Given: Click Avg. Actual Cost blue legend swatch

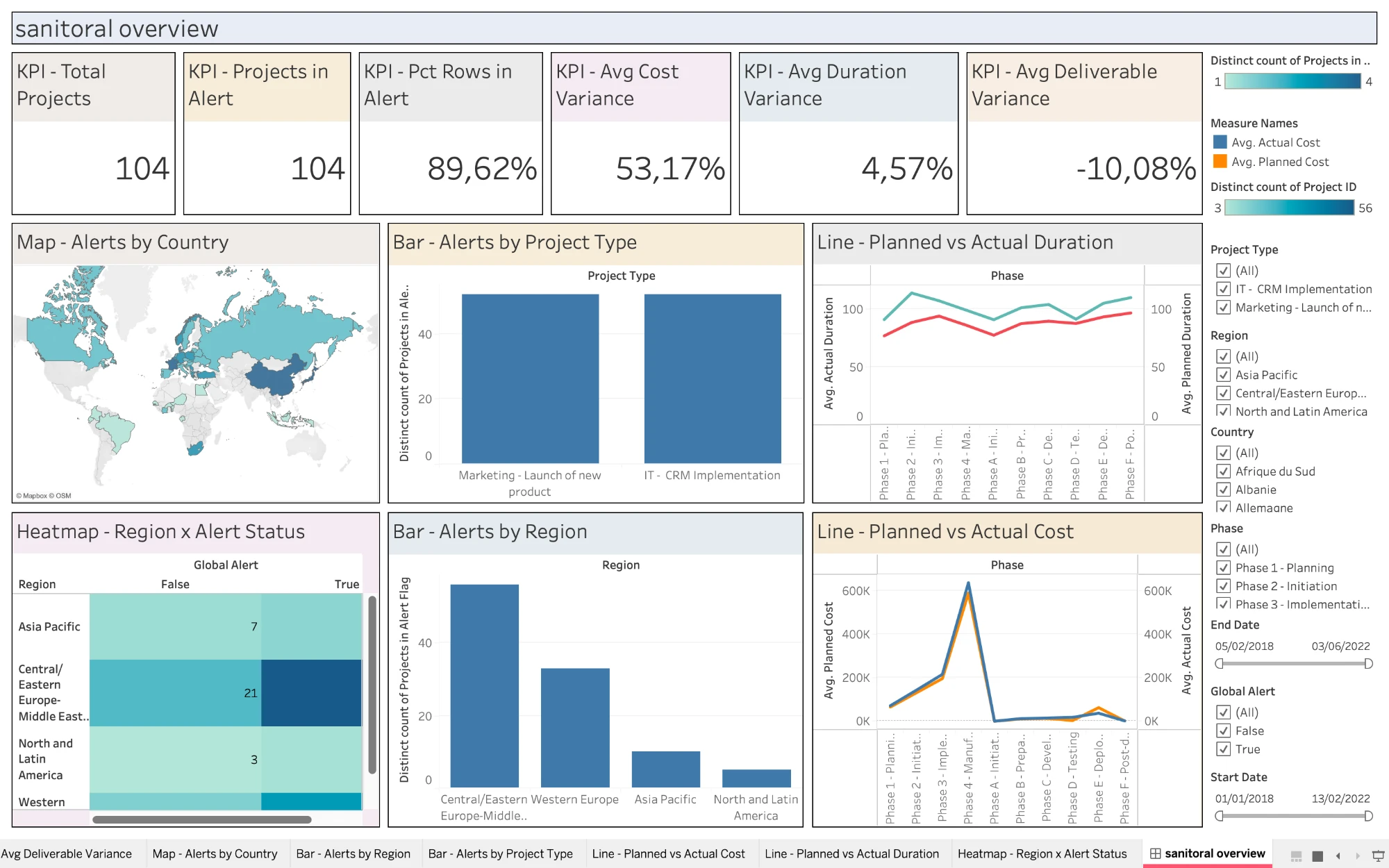Looking at the screenshot, I should pyautogui.click(x=1220, y=142).
